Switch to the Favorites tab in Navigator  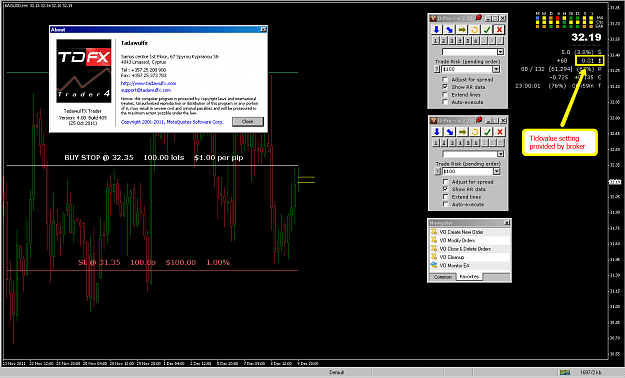(x=469, y=277)
